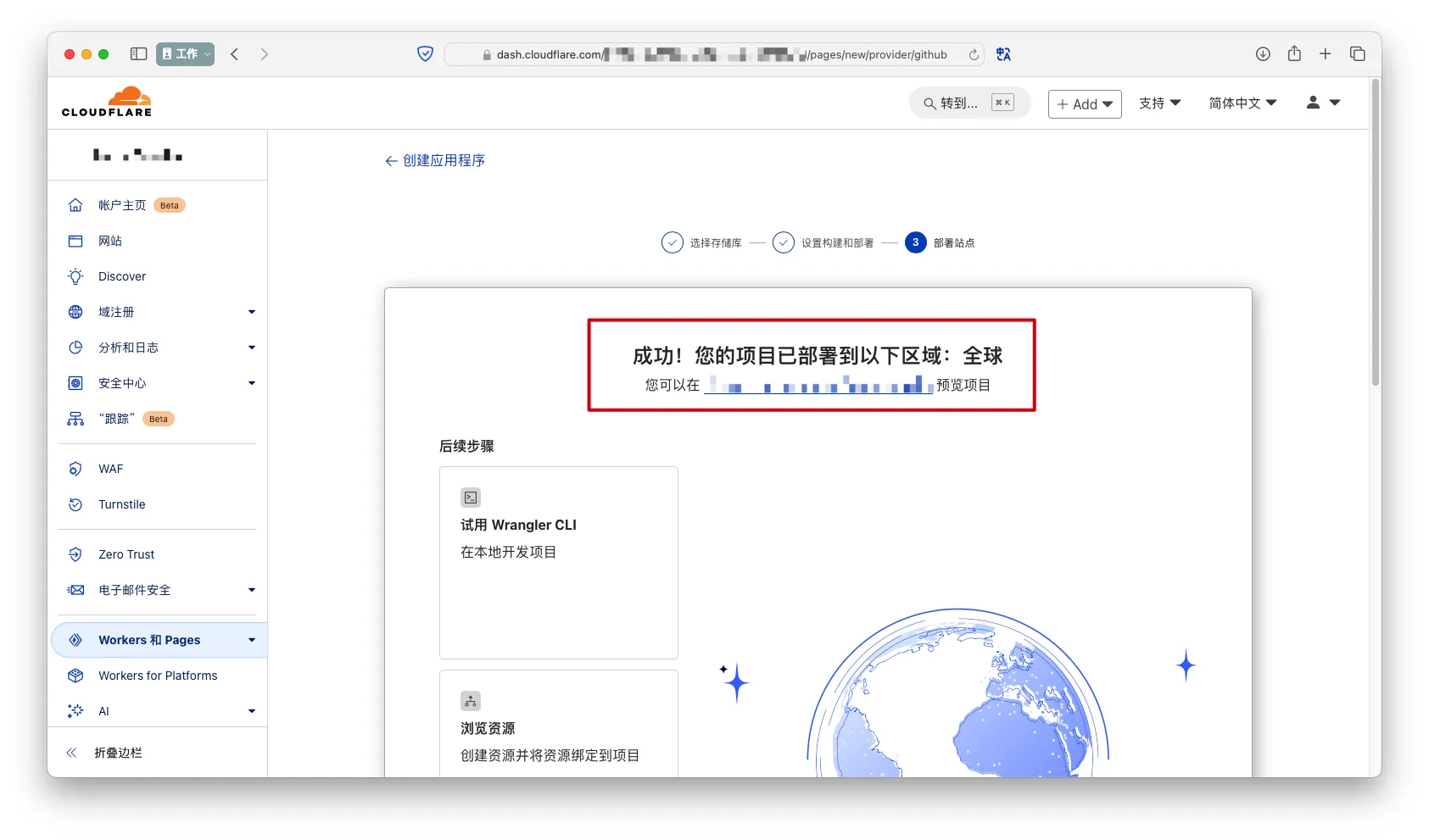Viewport: 1429px width, 840px height.
Task: Reload the page using the refresh icon
Action: point(974,54)
